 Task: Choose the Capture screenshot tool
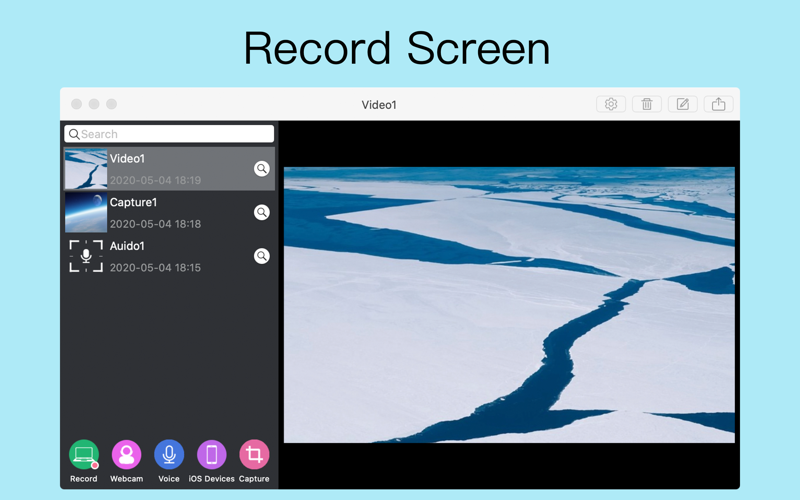(254, 455)
